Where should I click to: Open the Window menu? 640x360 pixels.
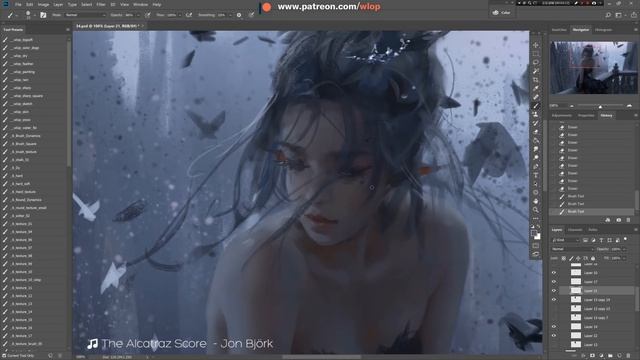[140, 4]
